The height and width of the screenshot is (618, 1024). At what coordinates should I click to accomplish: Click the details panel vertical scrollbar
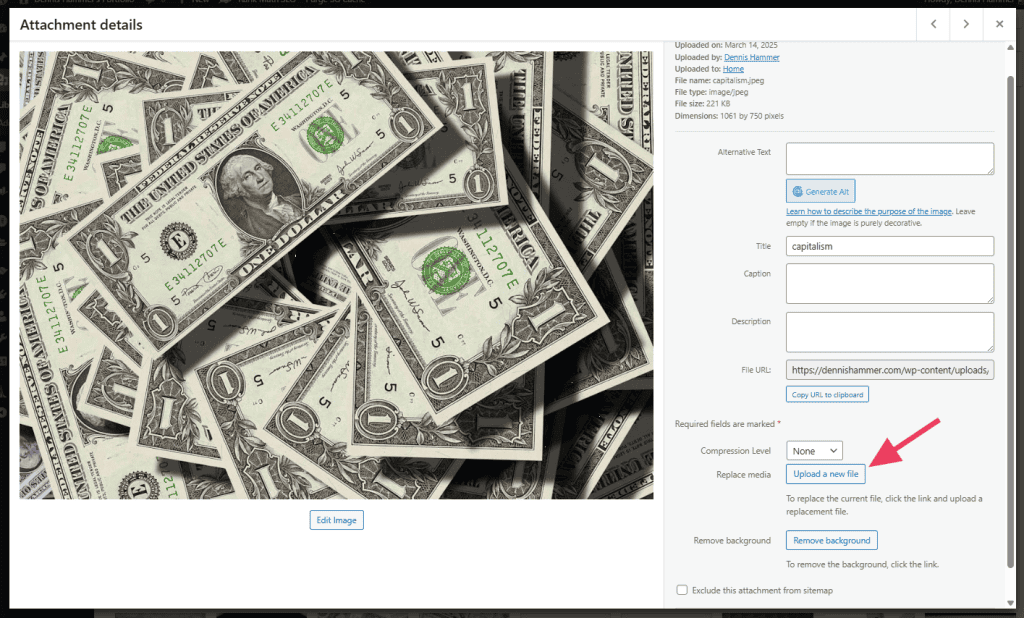[x=1011, y=320]
